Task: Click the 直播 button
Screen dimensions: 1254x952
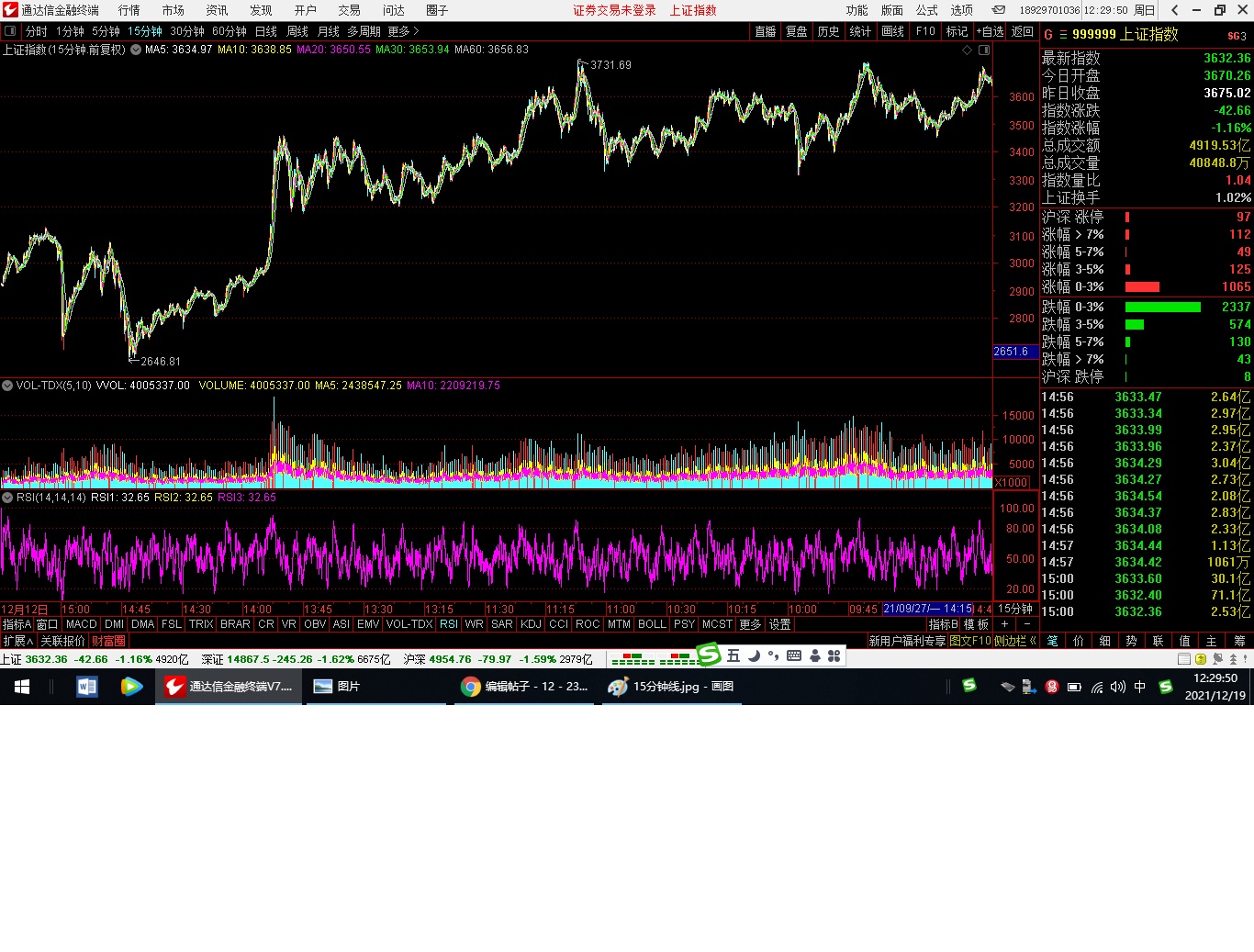Action: [x=766, y=31]
